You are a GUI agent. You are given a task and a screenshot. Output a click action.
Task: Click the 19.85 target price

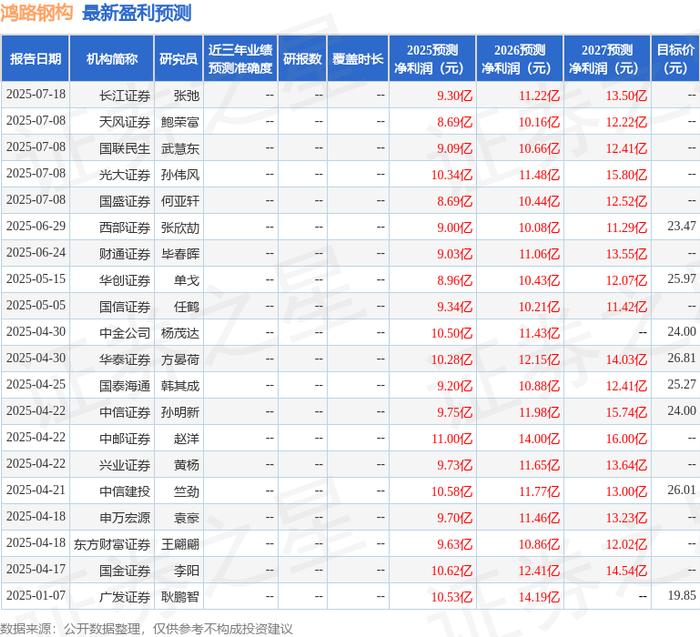682,595
